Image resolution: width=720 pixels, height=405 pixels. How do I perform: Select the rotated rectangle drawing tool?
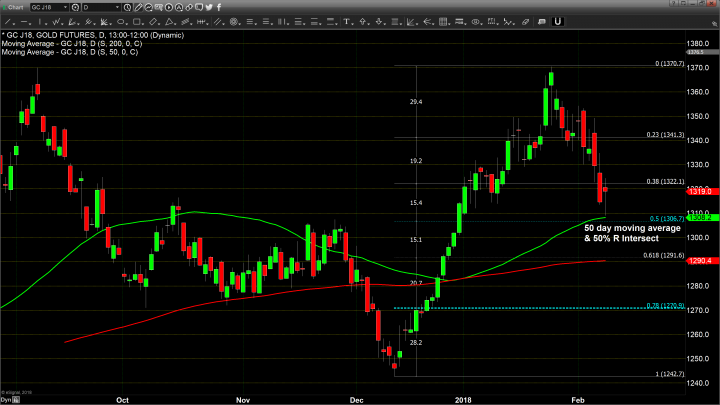tap(153, 22)
